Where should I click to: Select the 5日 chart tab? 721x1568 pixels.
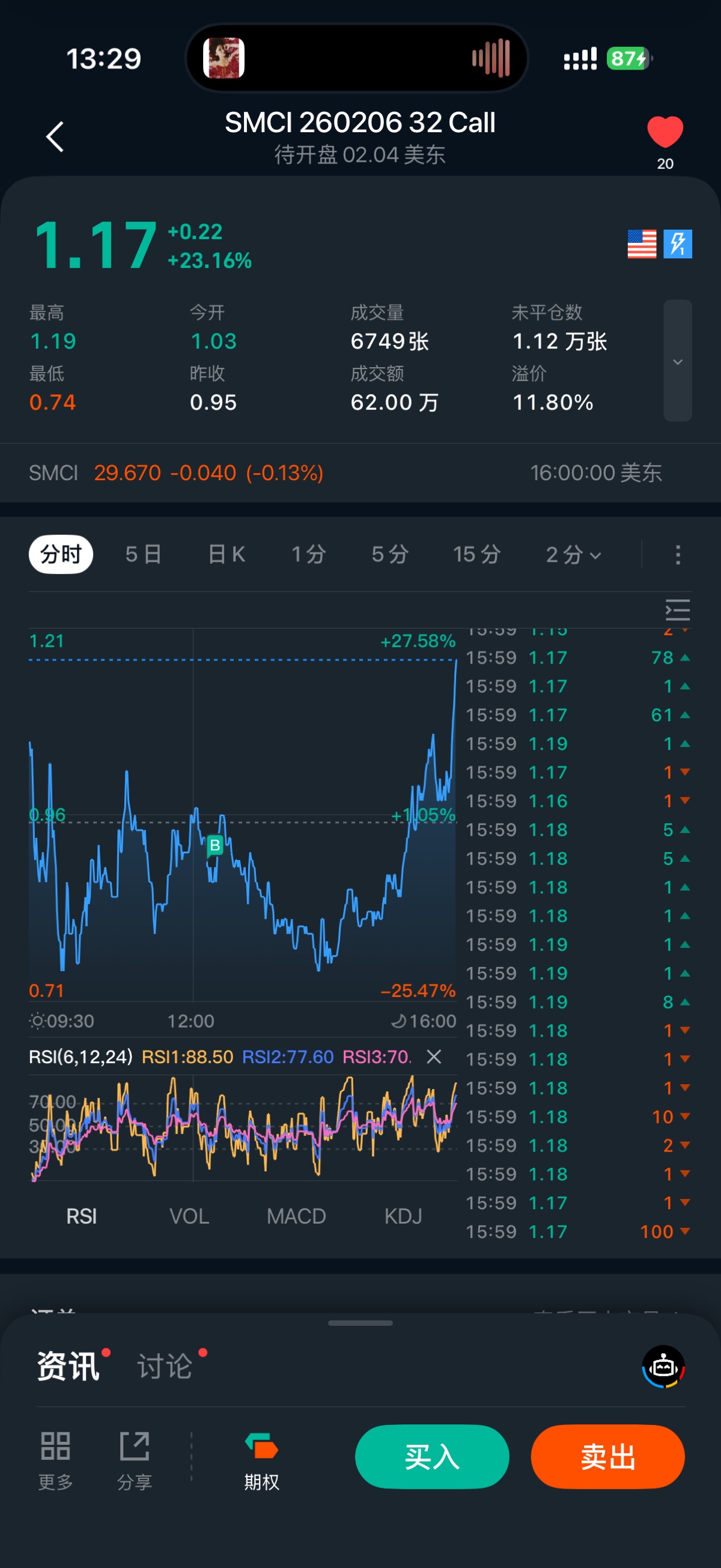tap(144, 555)
